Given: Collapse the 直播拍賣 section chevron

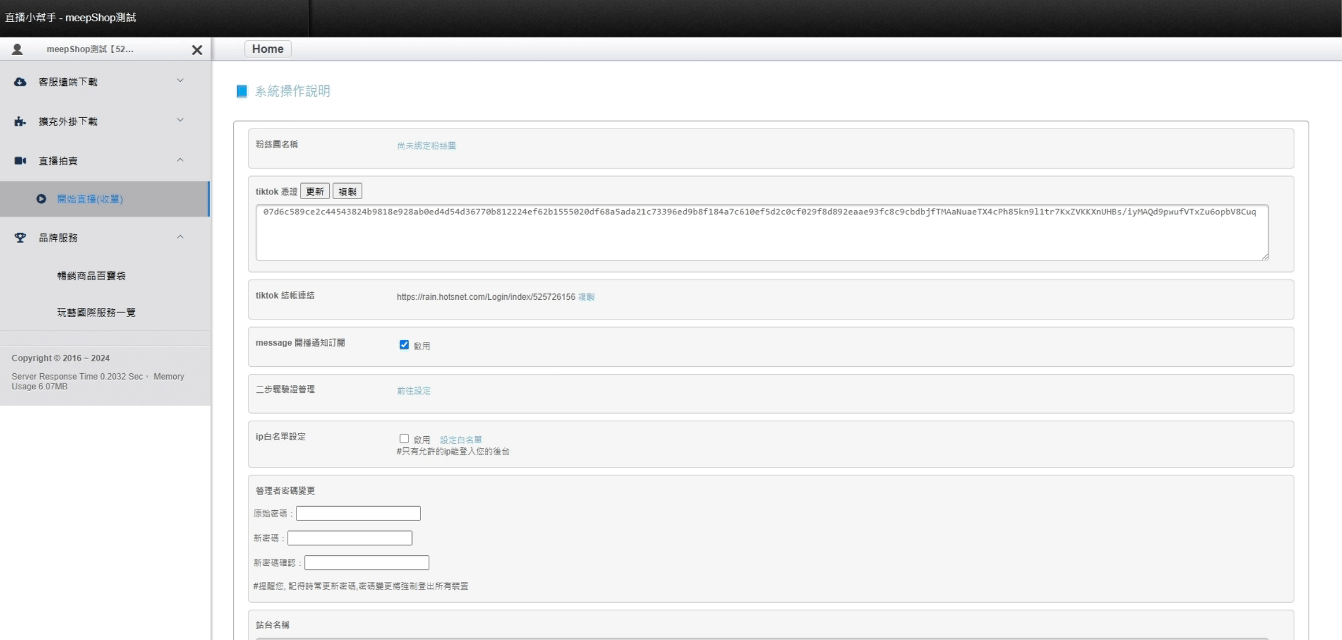Looking at the screenshot, I should (x=180, y=160).
